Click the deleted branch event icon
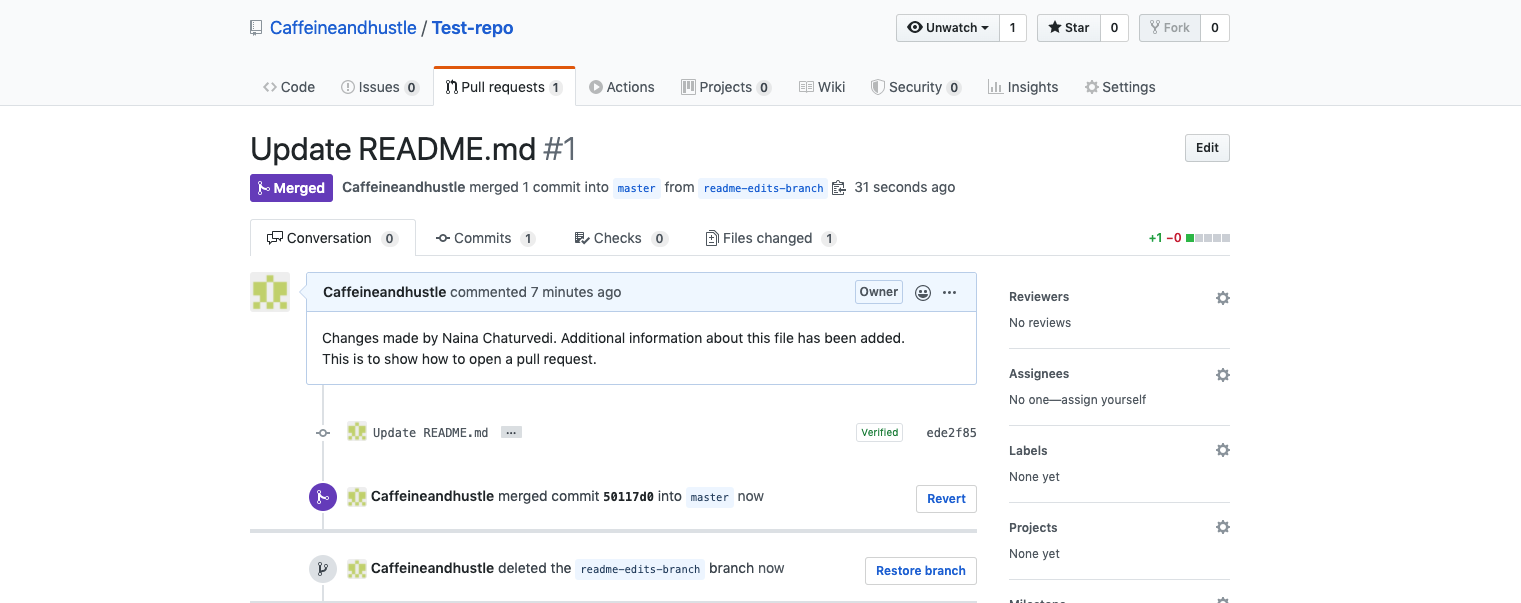The height and width of the screenshot is (603, 1521). click(x=322, y=569)
